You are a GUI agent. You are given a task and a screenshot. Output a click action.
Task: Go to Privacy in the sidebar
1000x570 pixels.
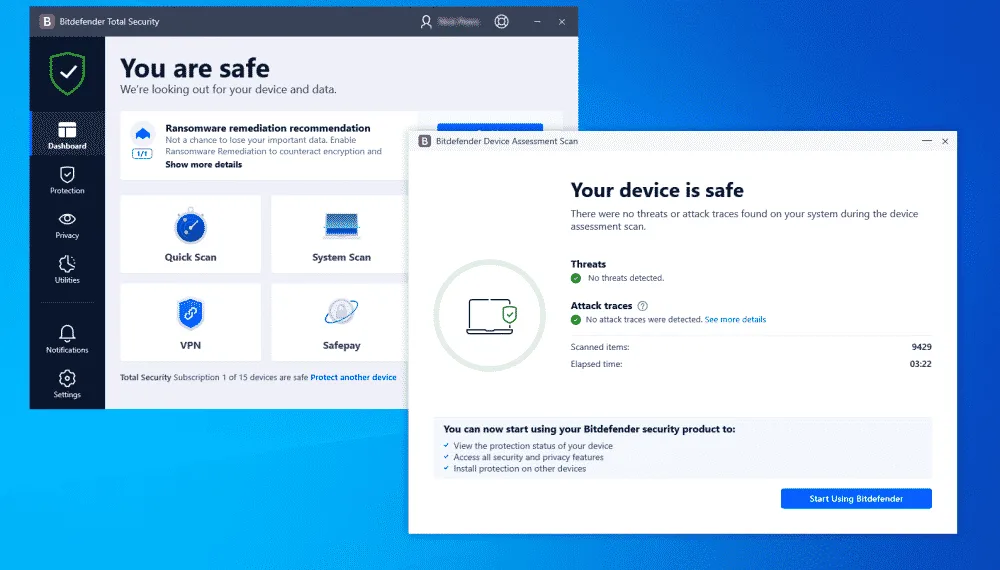[67, 225]
